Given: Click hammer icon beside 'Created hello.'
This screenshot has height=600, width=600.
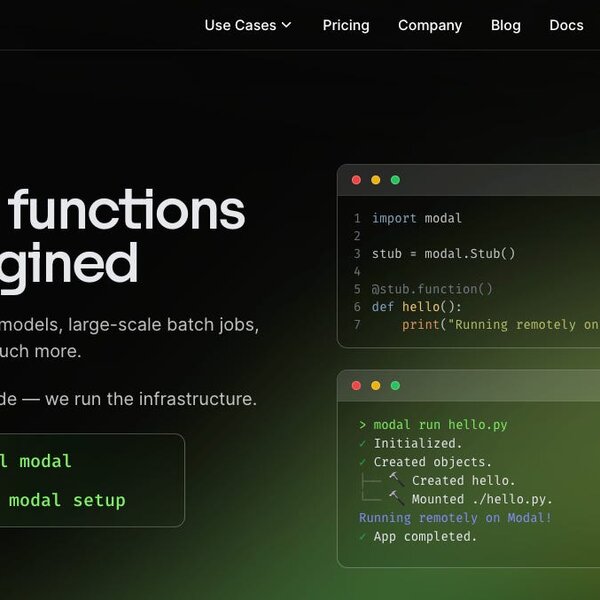Looking at the screenshot, I should 396,479.
